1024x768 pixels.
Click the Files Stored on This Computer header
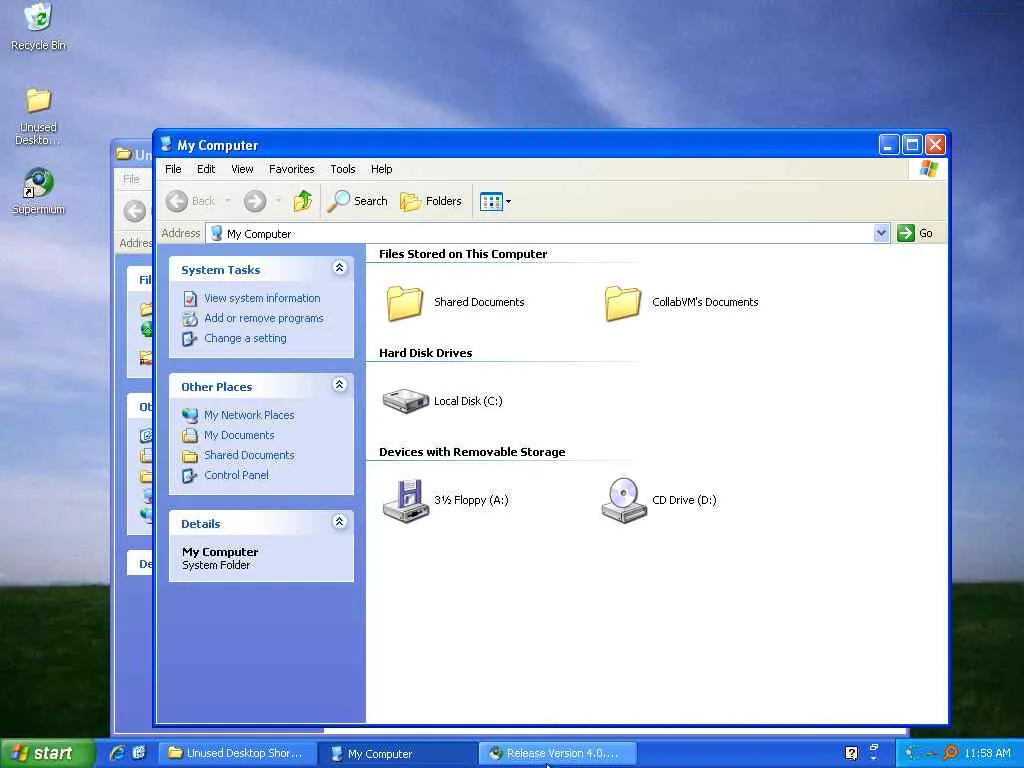462,254
